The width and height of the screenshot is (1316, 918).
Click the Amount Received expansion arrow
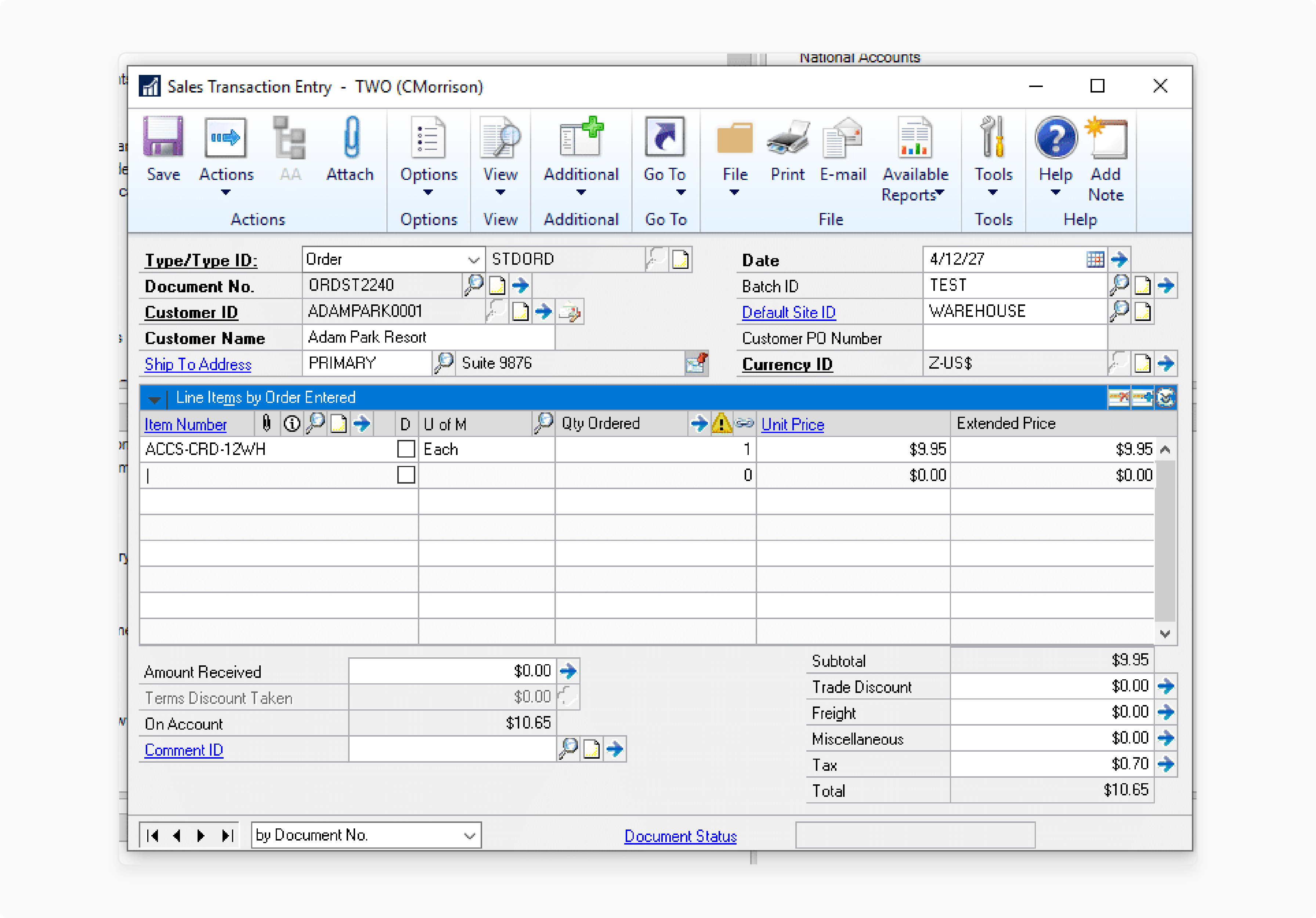(567, 671)
